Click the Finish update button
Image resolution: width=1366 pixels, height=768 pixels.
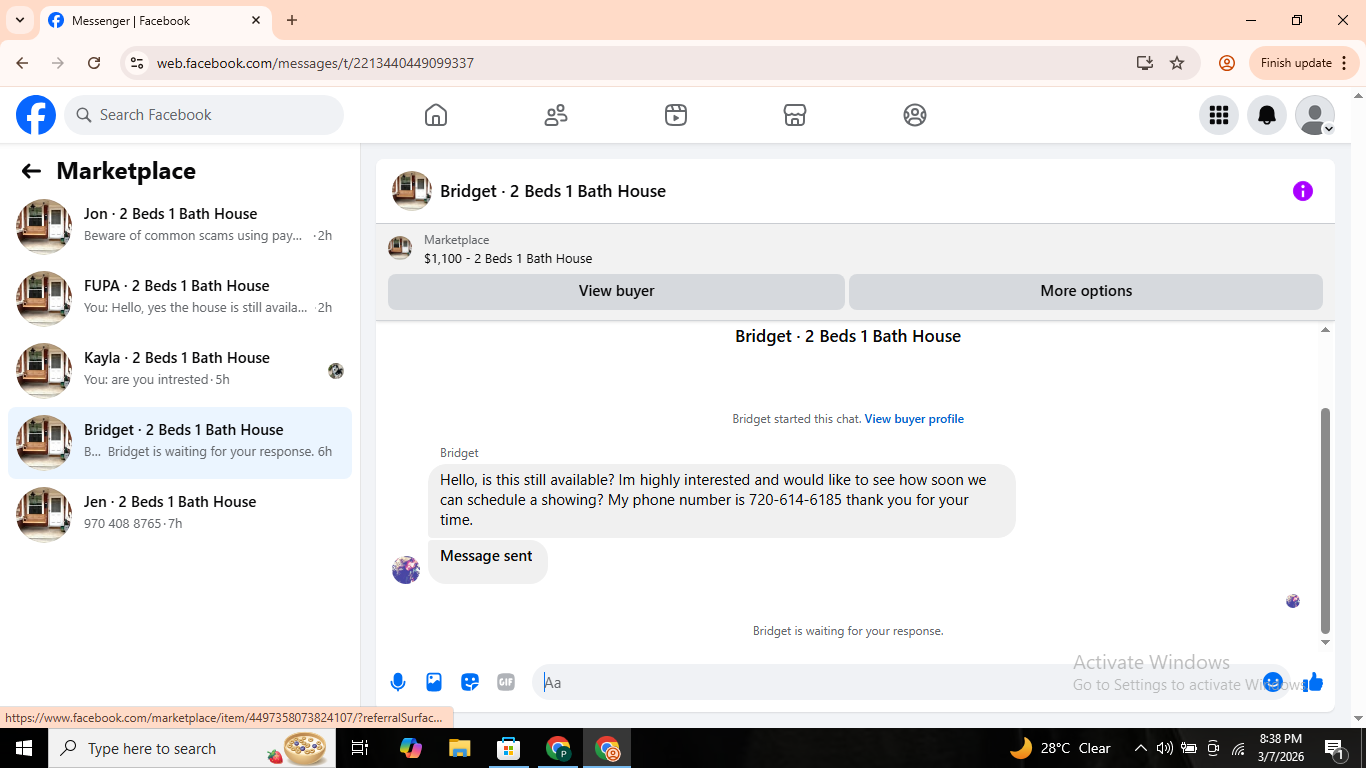pos(1304,63)
